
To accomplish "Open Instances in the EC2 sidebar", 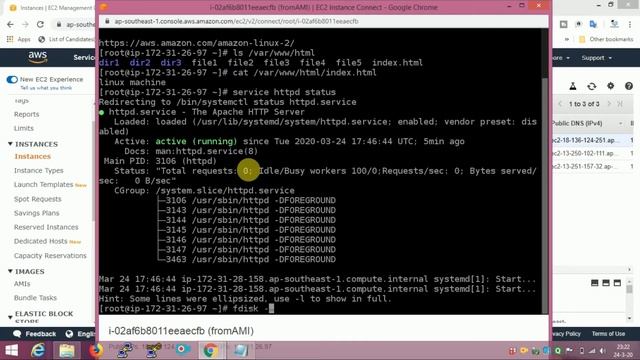I will [33, 156].
